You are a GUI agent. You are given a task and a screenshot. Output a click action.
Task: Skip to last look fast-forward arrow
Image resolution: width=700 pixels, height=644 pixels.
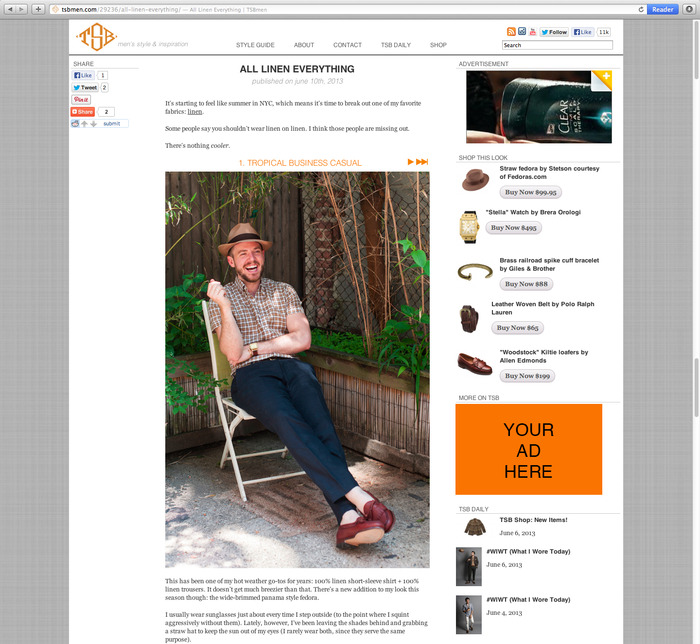point(422,162)
